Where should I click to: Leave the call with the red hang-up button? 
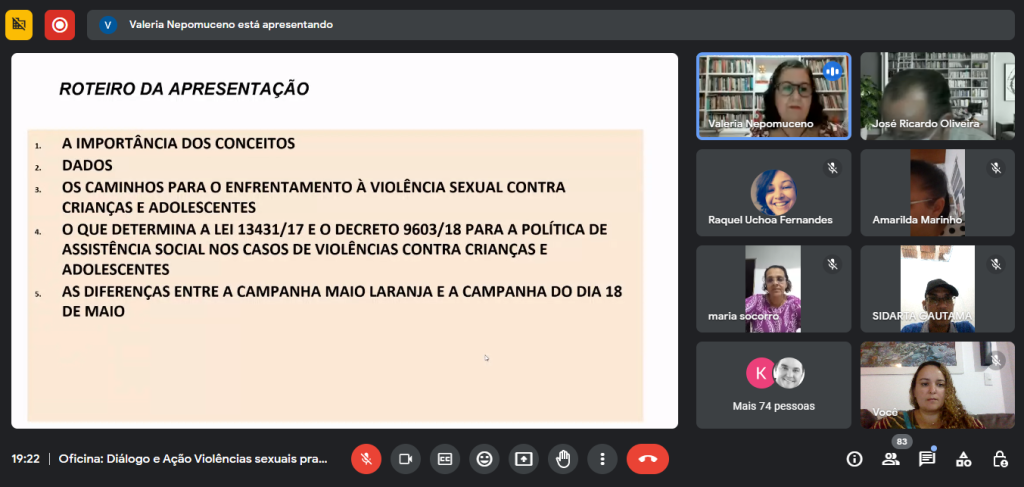pos(647,459)
